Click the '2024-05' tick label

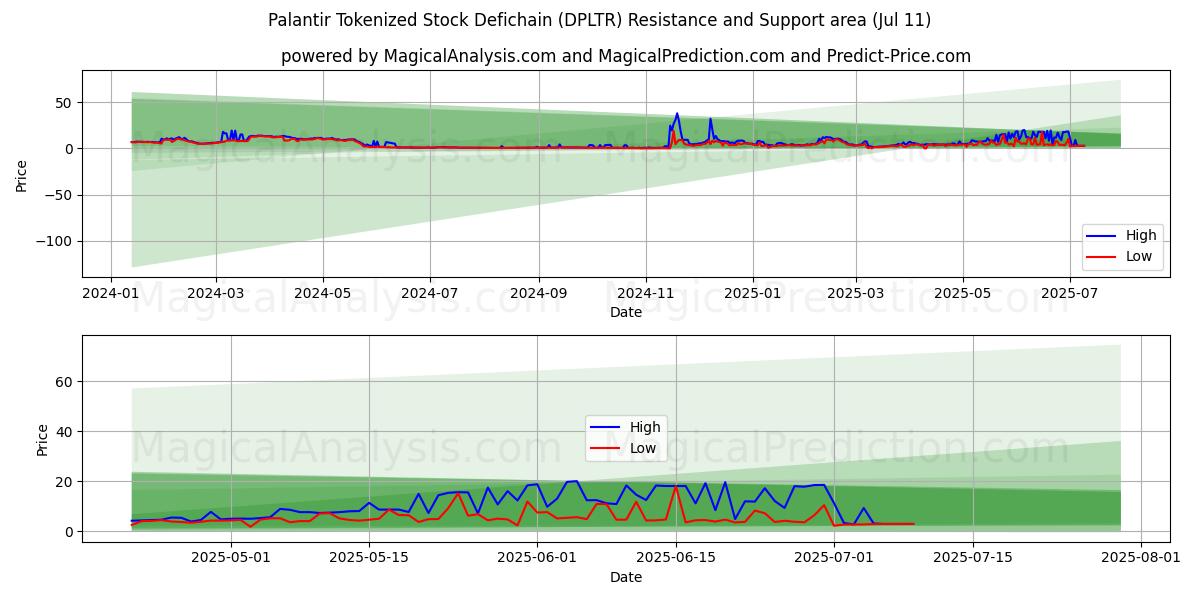[x=323, y=293]
